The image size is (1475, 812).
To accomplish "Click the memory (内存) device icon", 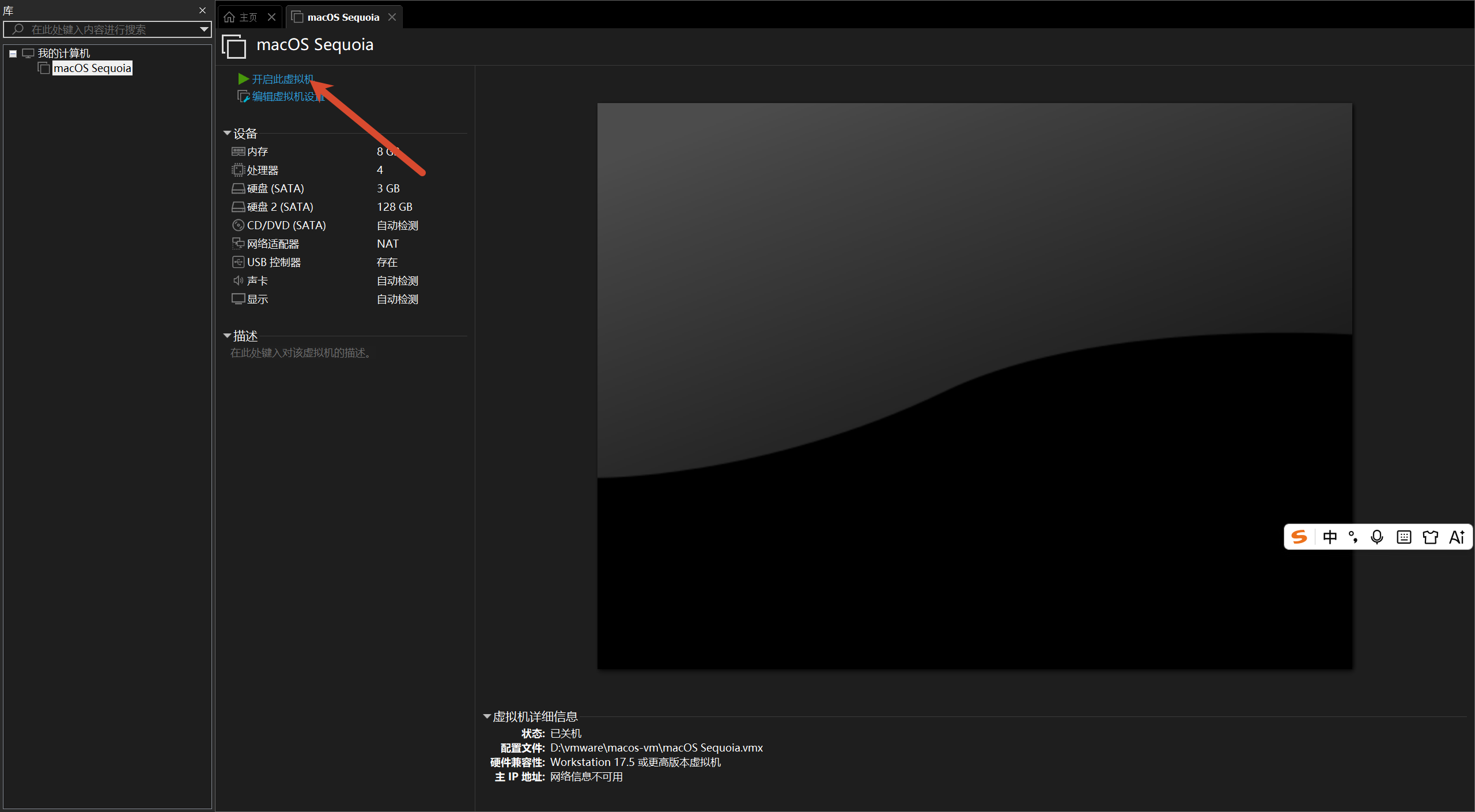I will [238, 151].
